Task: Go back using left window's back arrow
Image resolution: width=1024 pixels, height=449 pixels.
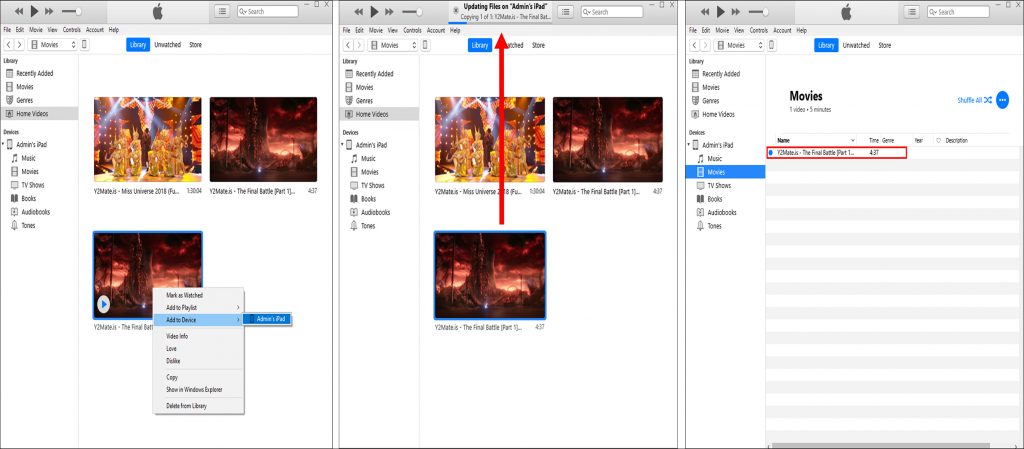Action: pos(8,44)
